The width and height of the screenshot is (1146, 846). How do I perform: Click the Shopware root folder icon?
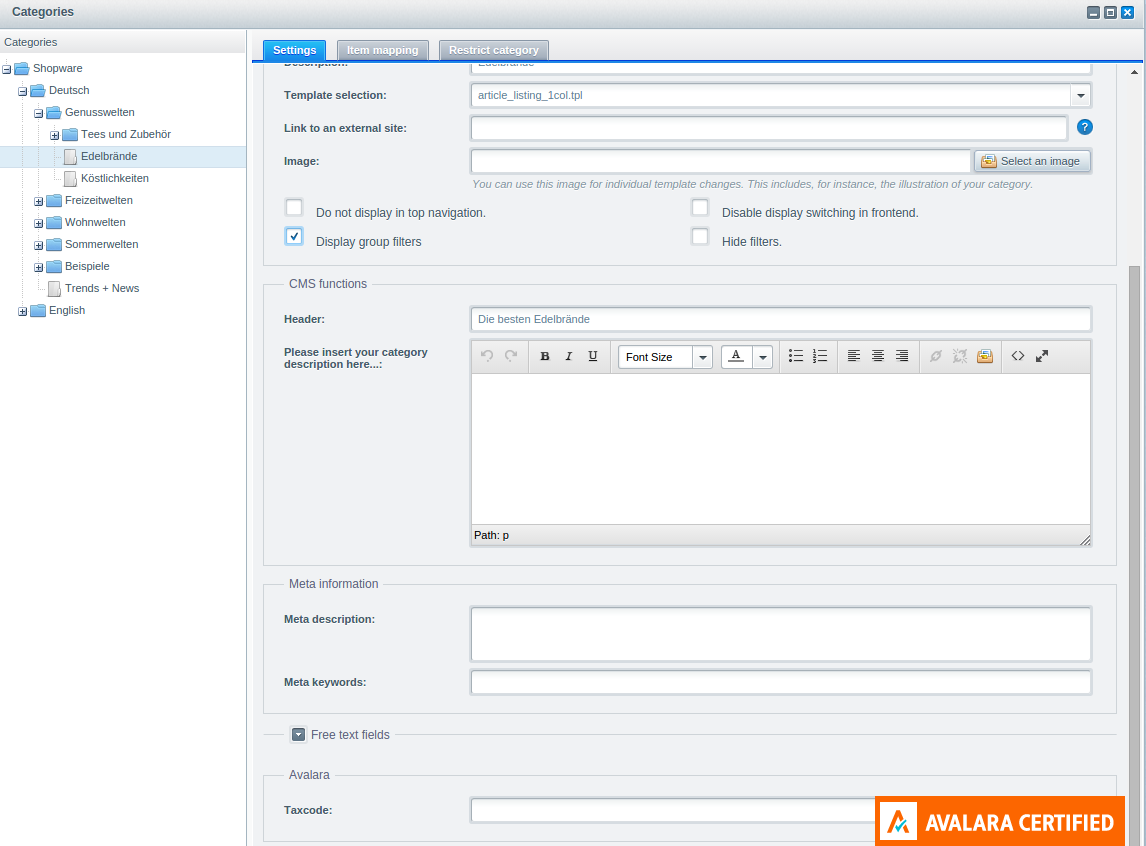coord(22,69)
